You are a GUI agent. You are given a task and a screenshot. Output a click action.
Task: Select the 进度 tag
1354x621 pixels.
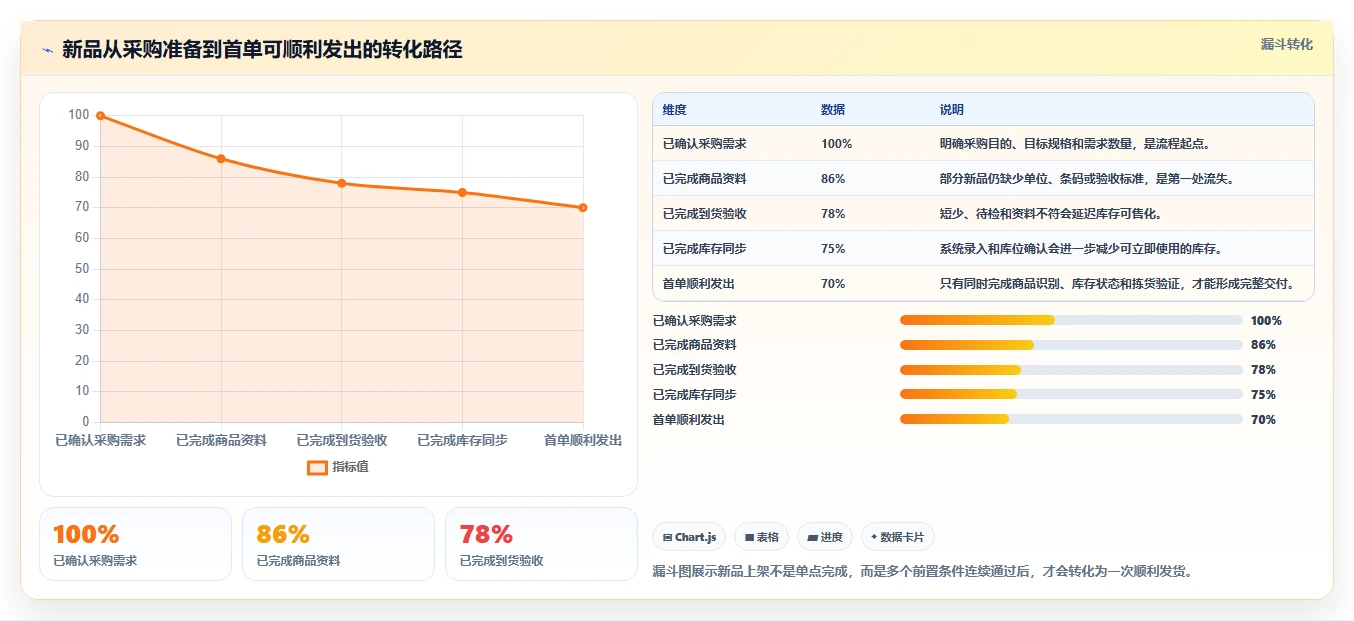[x=825, y=537]
